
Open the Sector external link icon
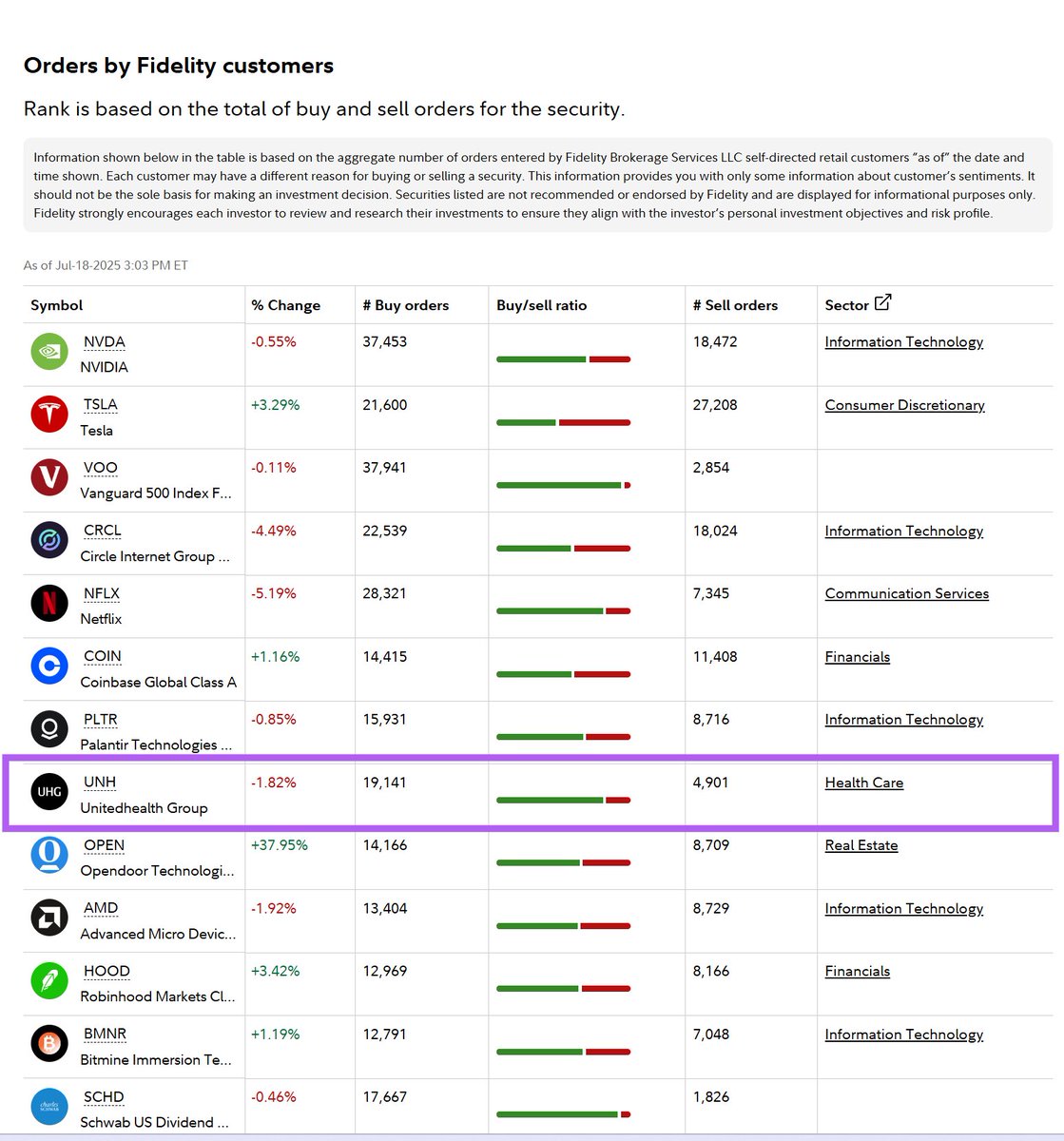coord(882,302)
